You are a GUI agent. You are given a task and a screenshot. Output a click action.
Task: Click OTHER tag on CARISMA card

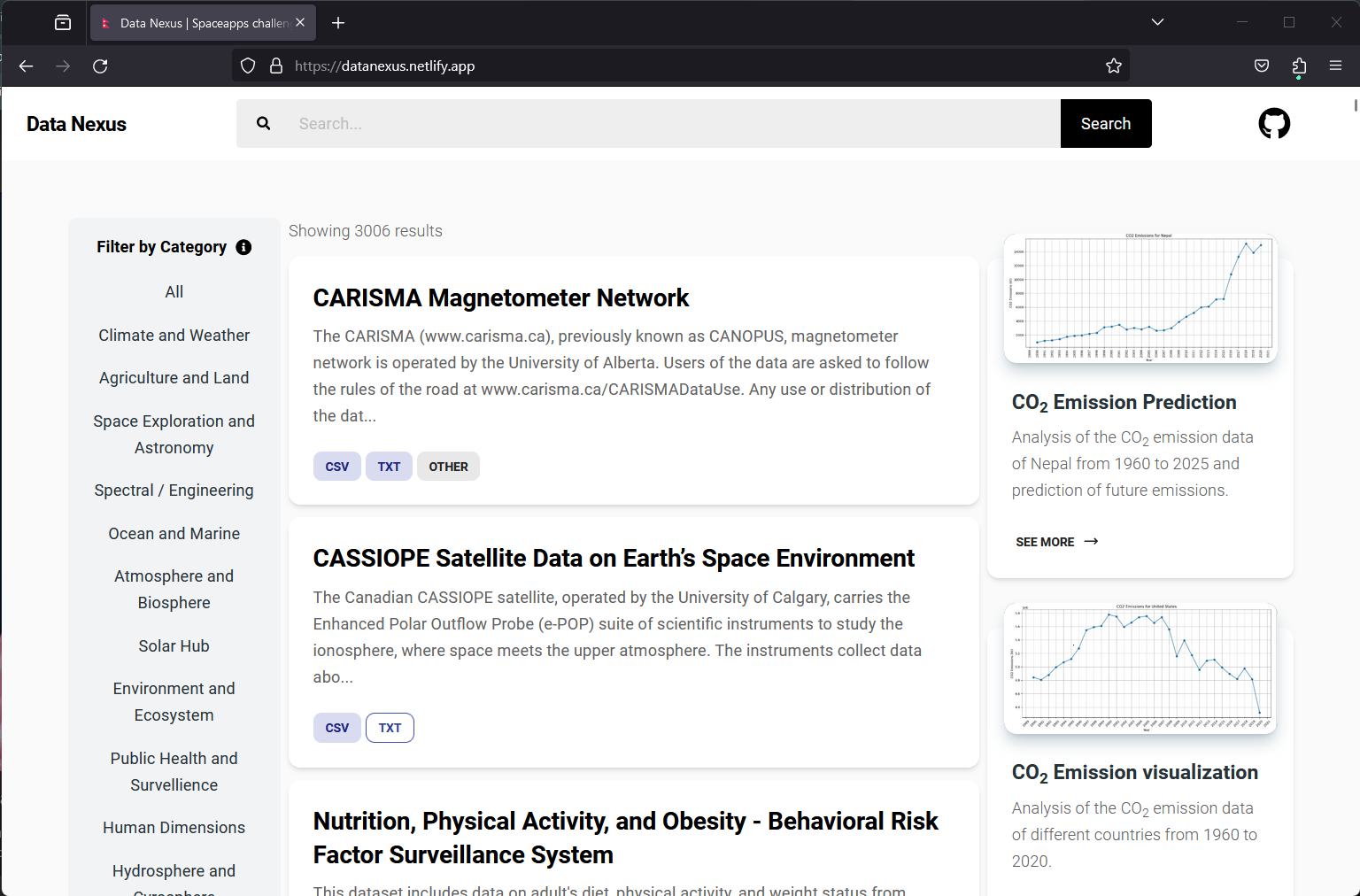pos(448,467)
